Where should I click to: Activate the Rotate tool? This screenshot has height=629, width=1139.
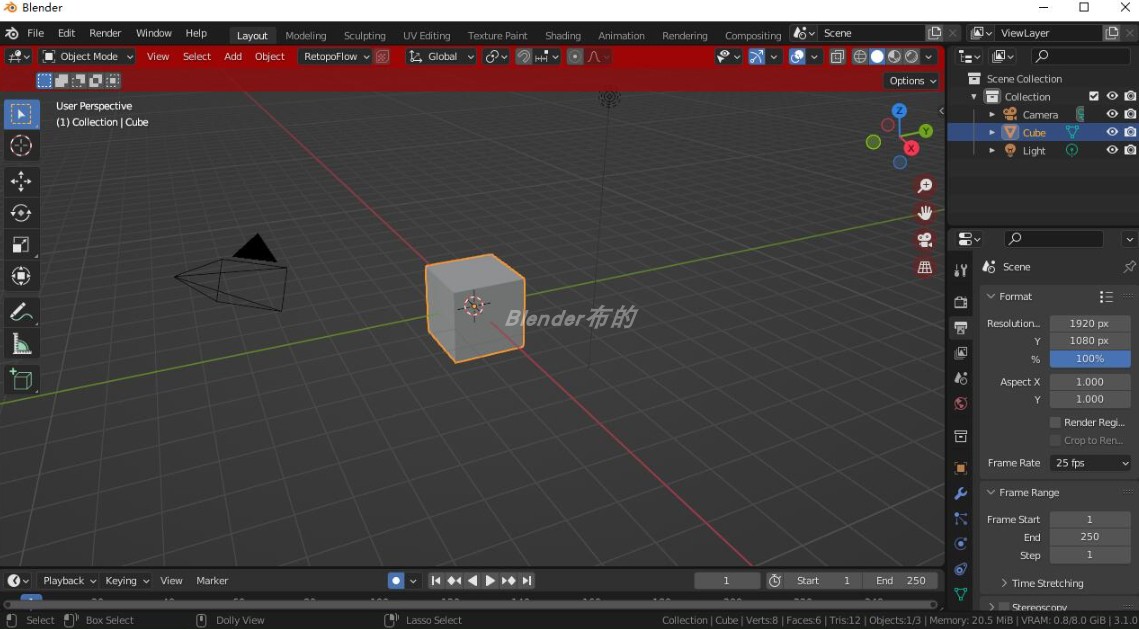click(21, 213)
